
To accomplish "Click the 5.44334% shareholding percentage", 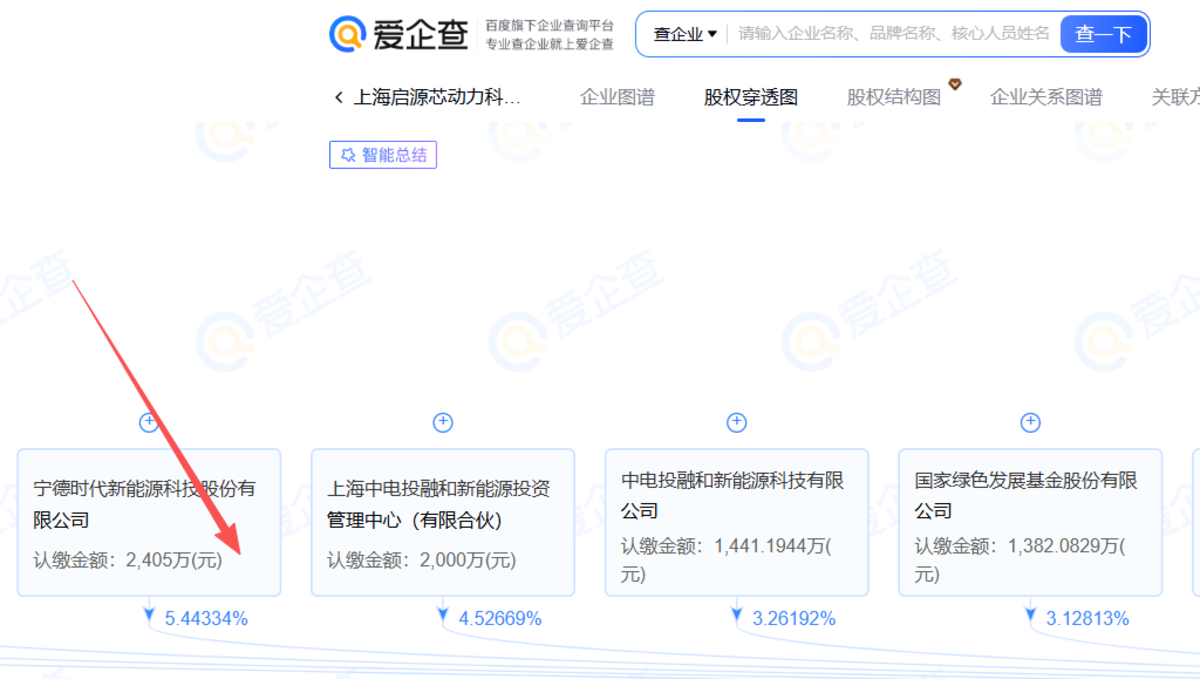I will click(206, 619).
